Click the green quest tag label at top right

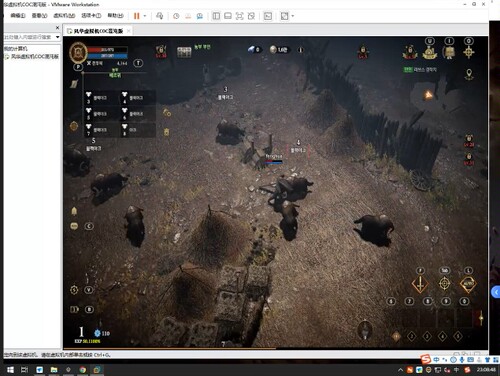coord(408,70)
